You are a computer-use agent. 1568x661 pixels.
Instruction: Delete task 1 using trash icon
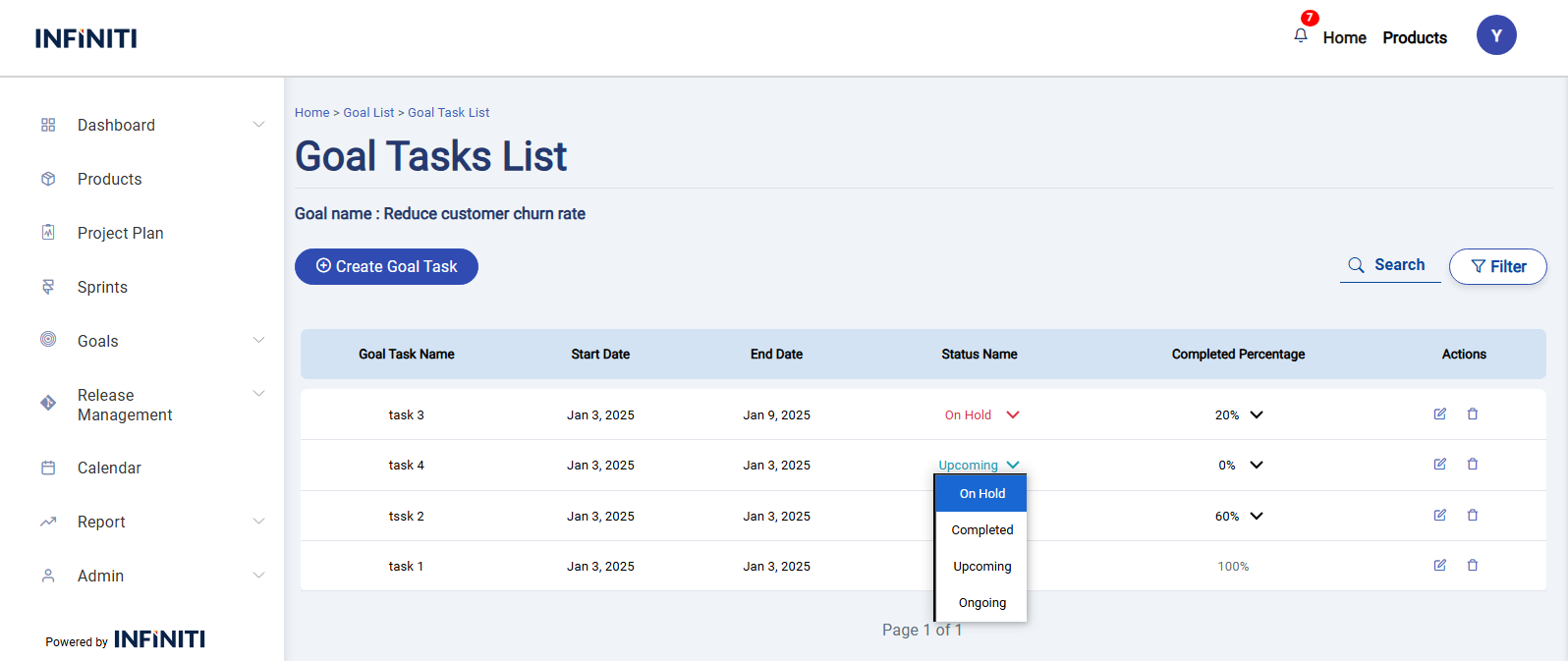pos(1473,566)
